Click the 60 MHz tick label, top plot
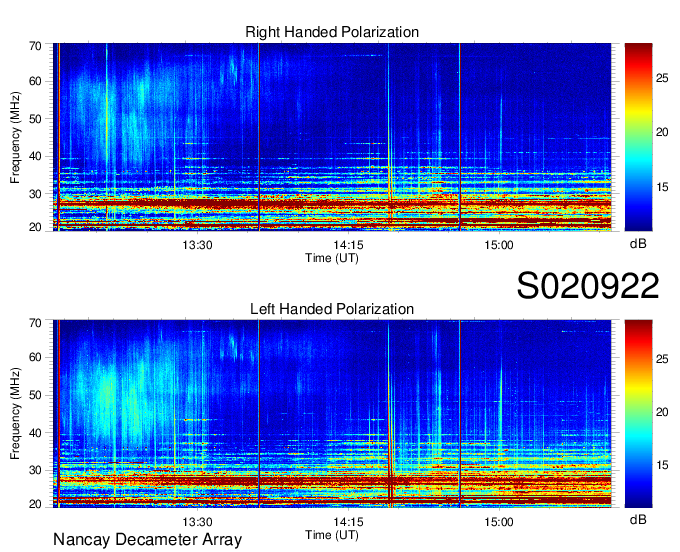The image size is (680, 552). [x=35, y=82]
